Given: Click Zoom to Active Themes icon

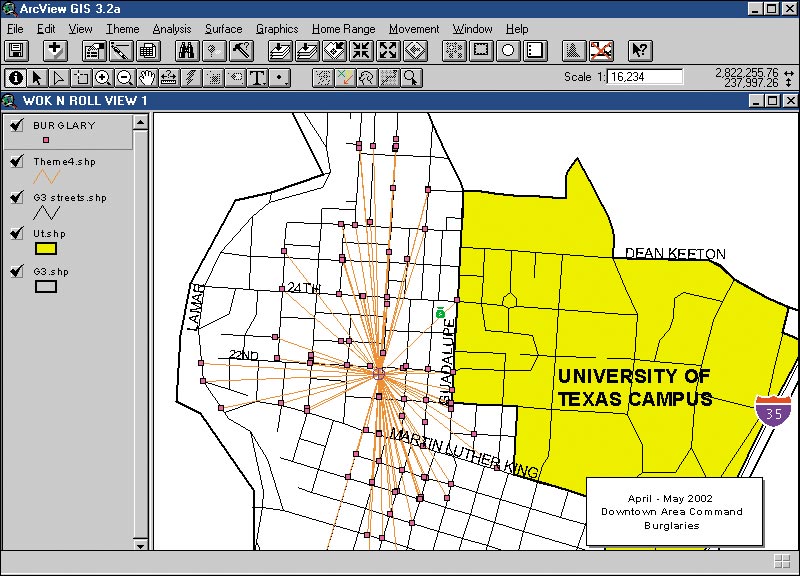Looking at the screenshot, I should (x=307, y=51).
